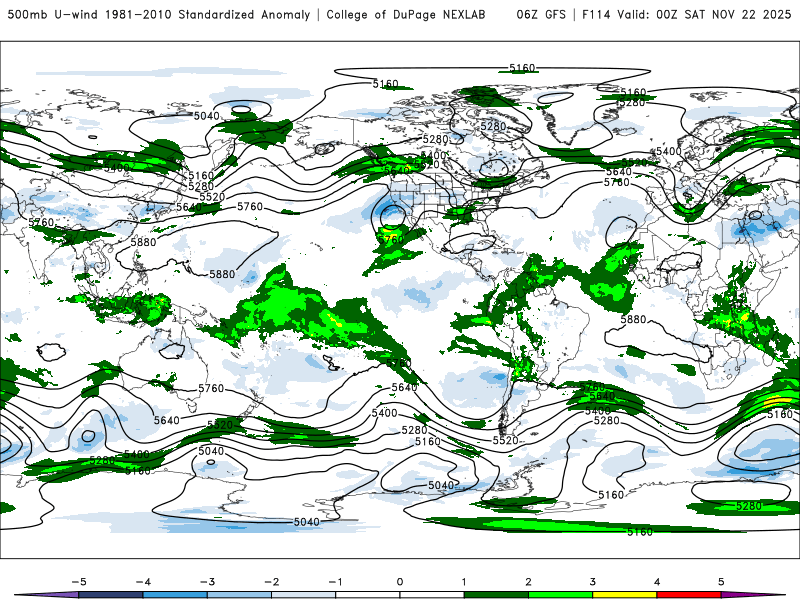The height and width of the screenshot is (600, 800).
Task: Click the red 4 to 5 colorbar segment
Action: (689, 595)
